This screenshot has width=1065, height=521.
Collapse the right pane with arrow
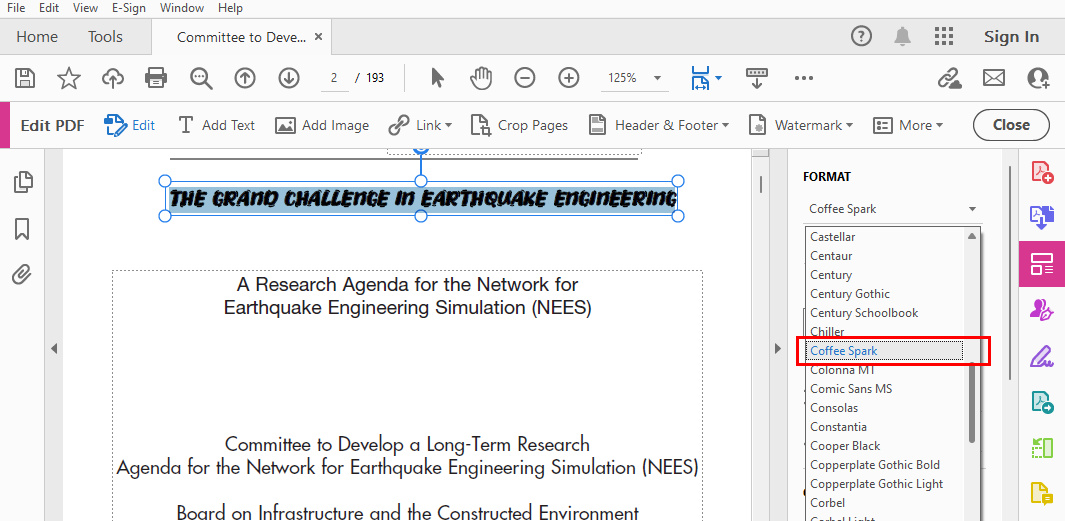[x=777, y=348]
